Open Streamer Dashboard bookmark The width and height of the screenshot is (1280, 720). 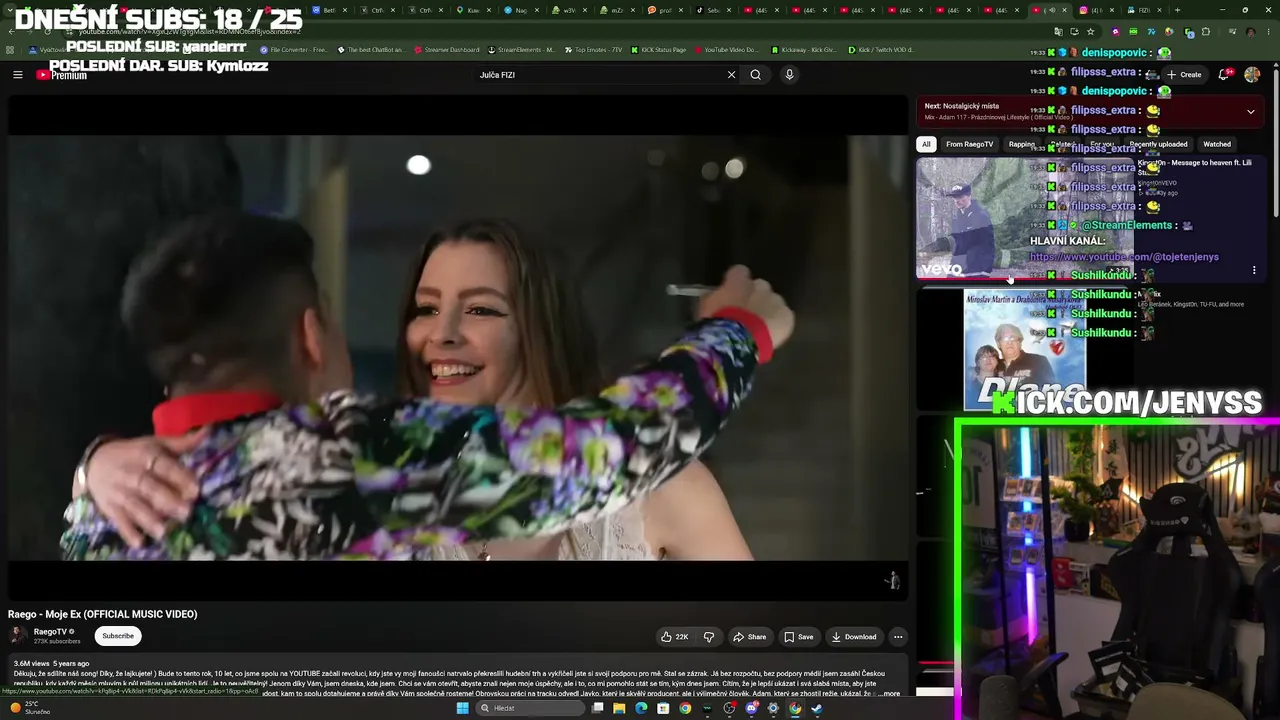coord(445,50)
